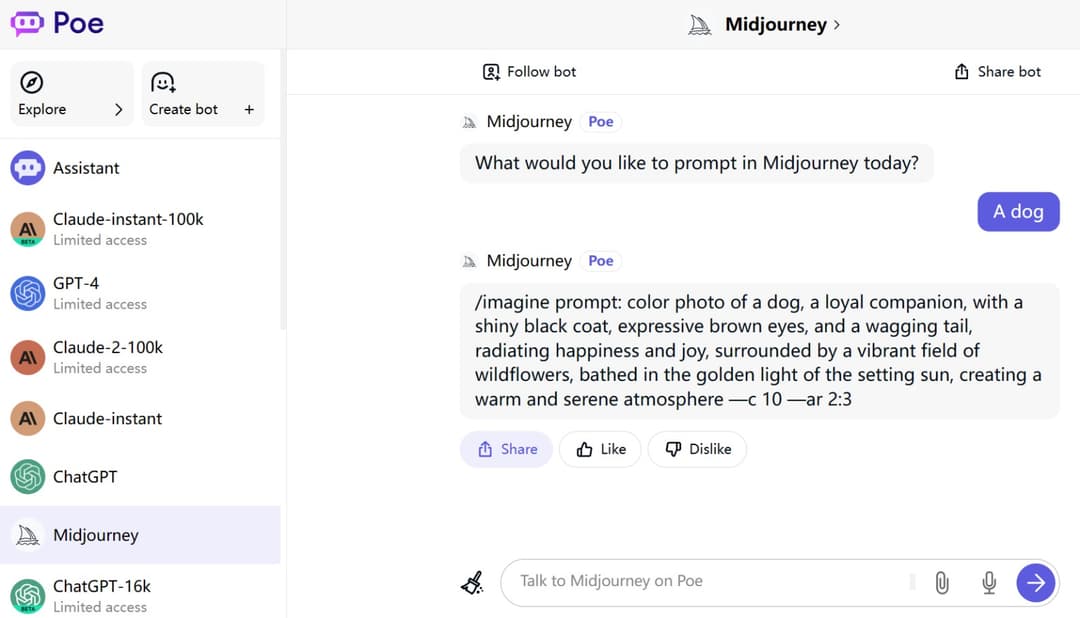Click the GPT-4 bot avatar icon

pos(28,293)
